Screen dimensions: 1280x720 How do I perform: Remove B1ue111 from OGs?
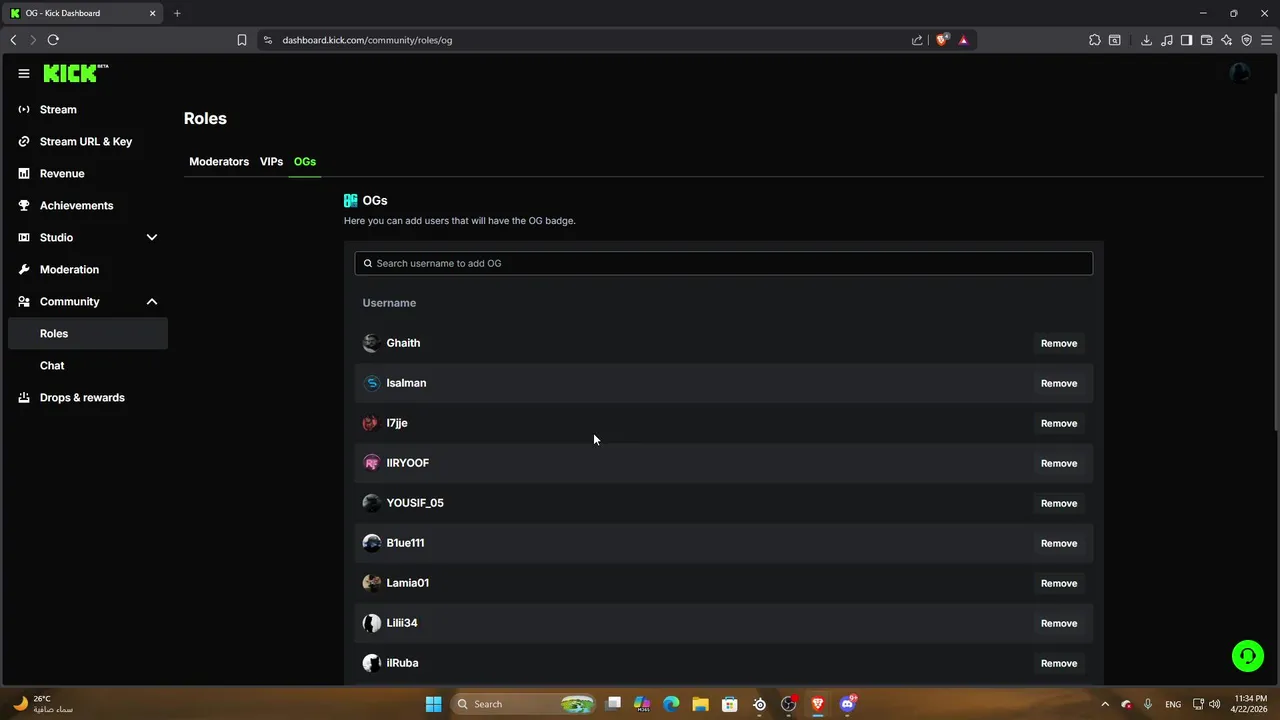1059,543
